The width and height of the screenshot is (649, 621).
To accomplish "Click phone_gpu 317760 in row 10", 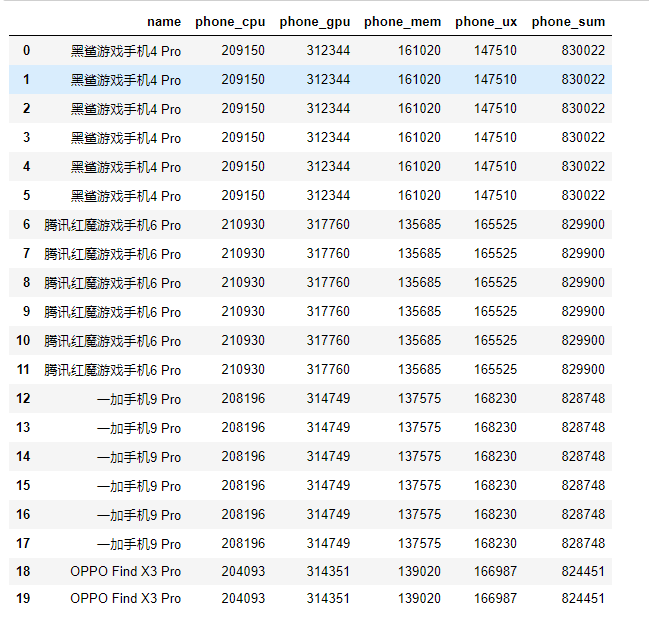I will tap(328, 340).
